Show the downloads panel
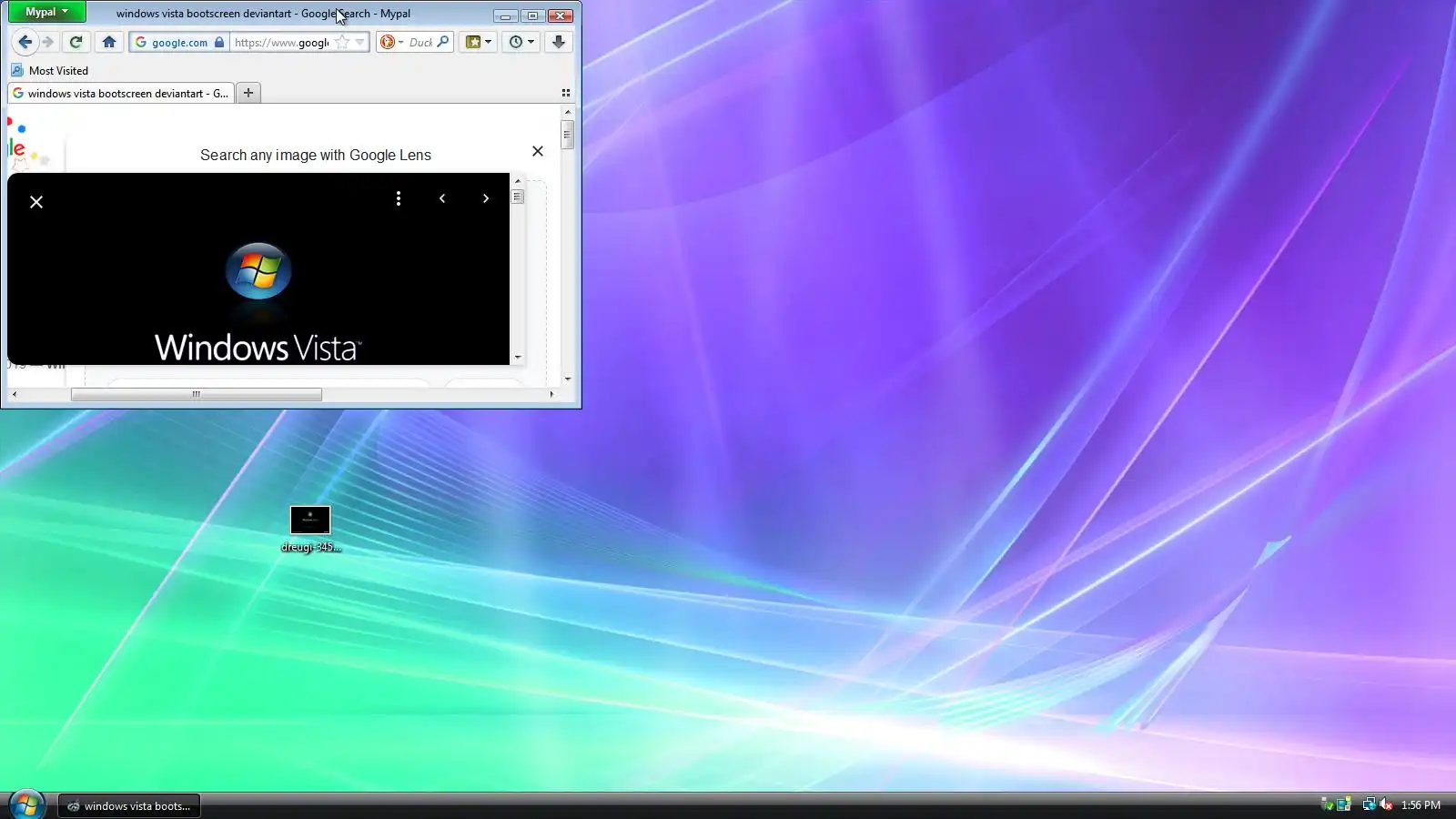This screenshot has width=1456, height=819. [559, 42]
